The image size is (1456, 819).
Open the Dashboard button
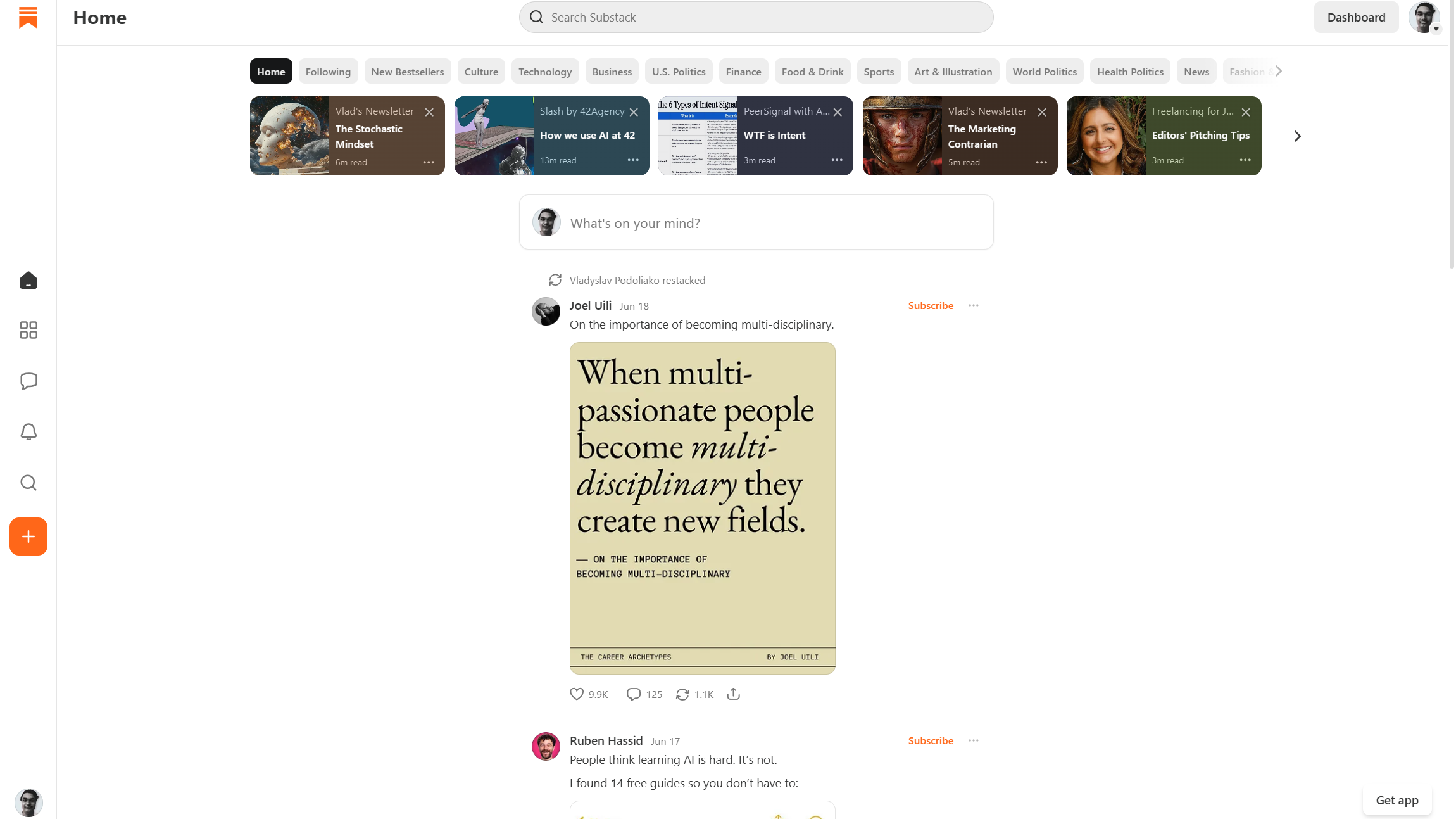1357,17
